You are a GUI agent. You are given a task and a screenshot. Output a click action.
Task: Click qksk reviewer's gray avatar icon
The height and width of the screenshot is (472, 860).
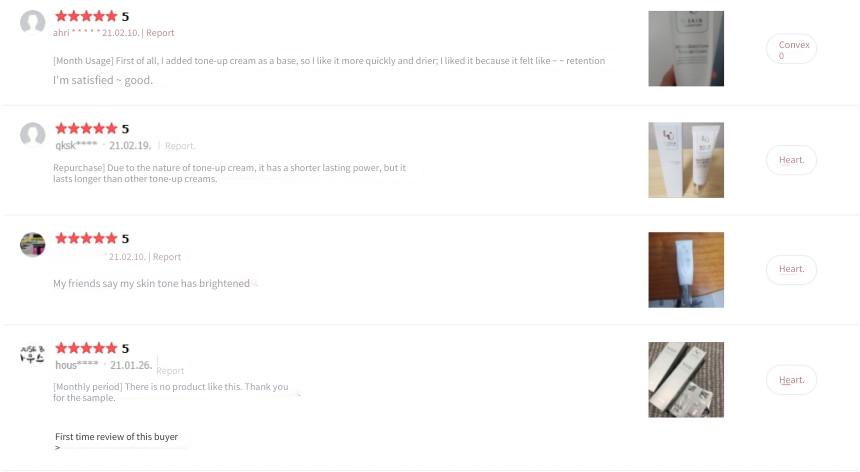click(x=32, y=134)
